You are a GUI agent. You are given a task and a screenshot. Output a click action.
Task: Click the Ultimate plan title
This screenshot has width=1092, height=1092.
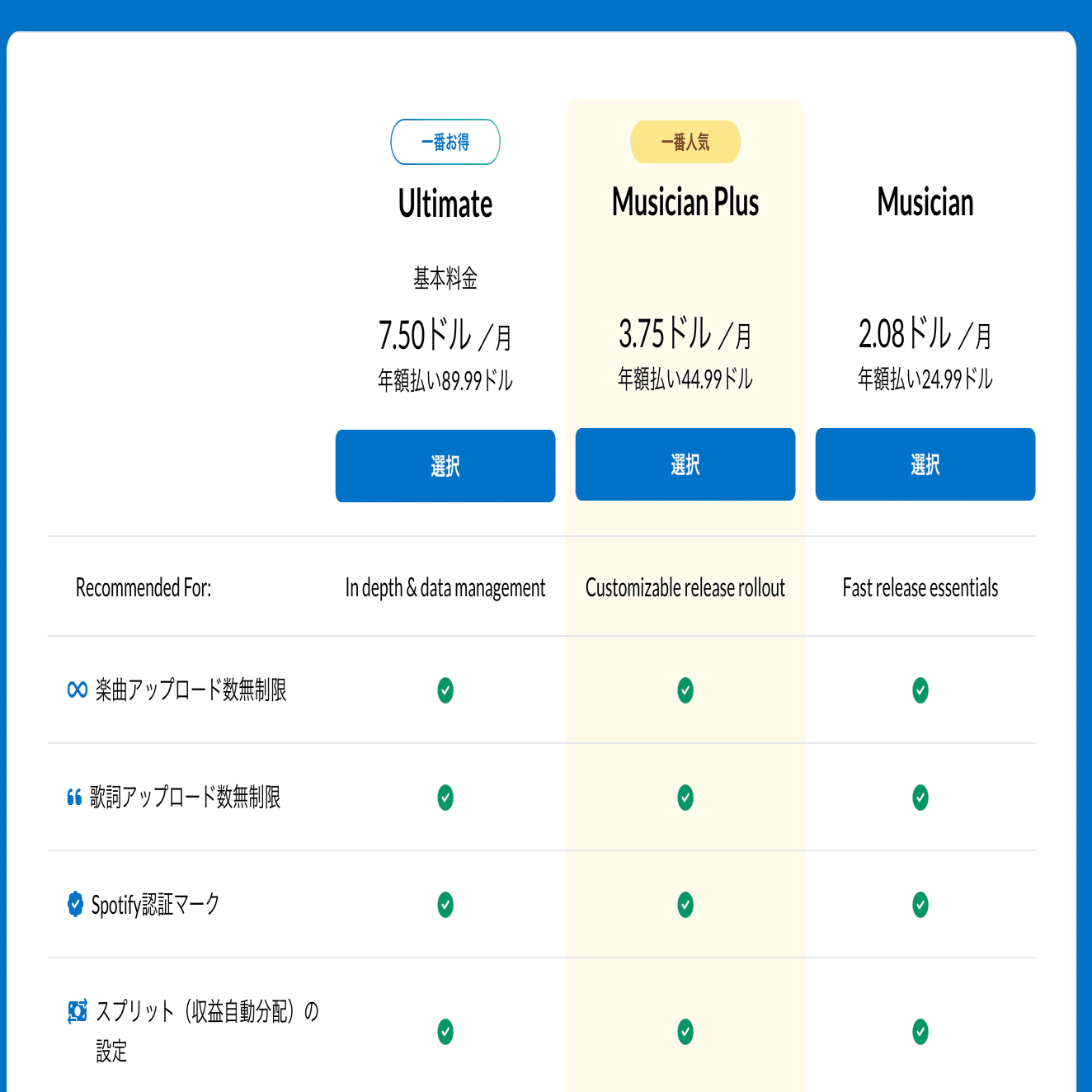(445, 205)
